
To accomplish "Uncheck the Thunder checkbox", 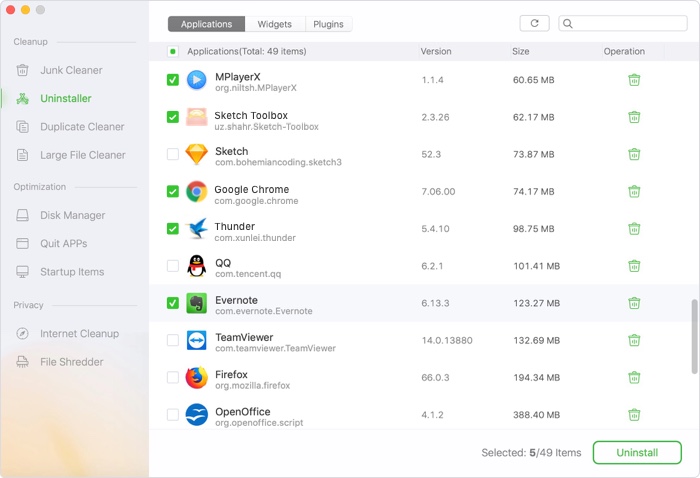I will click(x=173, y=229).
